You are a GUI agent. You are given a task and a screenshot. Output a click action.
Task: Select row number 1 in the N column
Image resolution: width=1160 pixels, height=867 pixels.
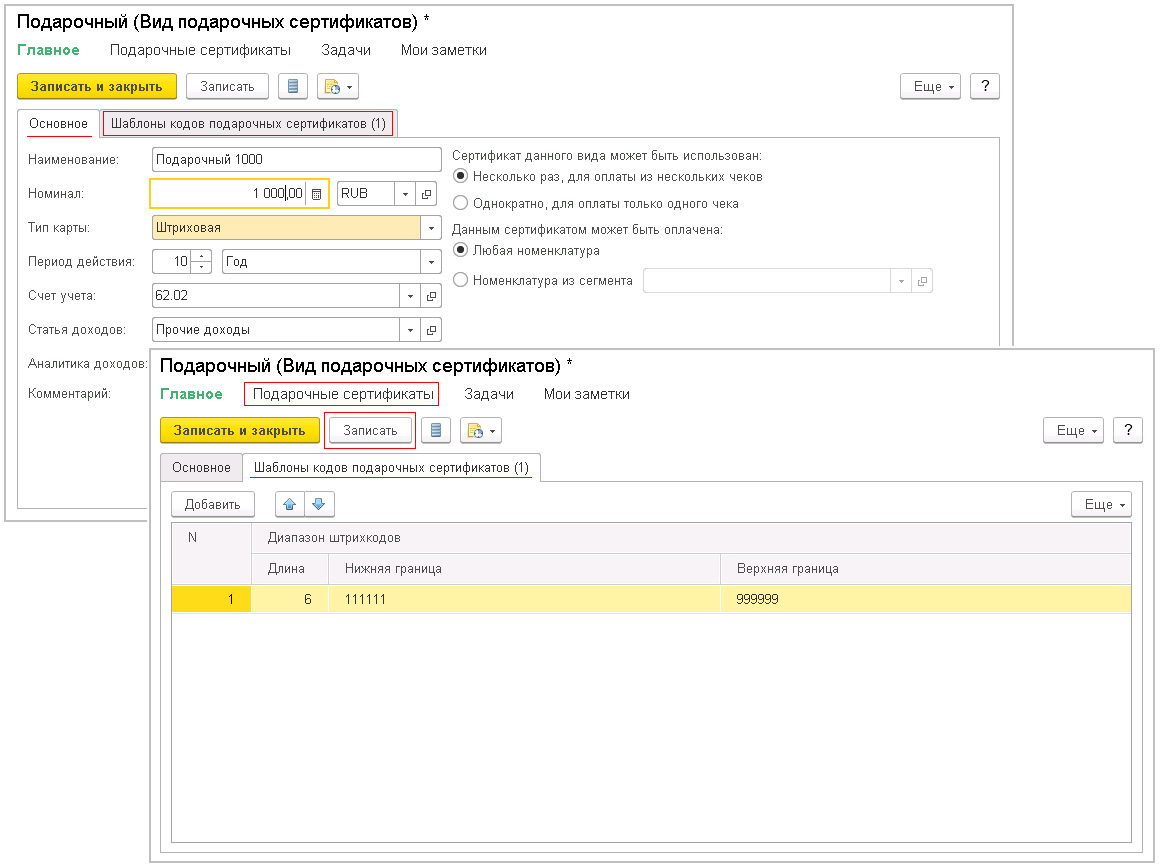pyautogui.click(x=212, y=599)
